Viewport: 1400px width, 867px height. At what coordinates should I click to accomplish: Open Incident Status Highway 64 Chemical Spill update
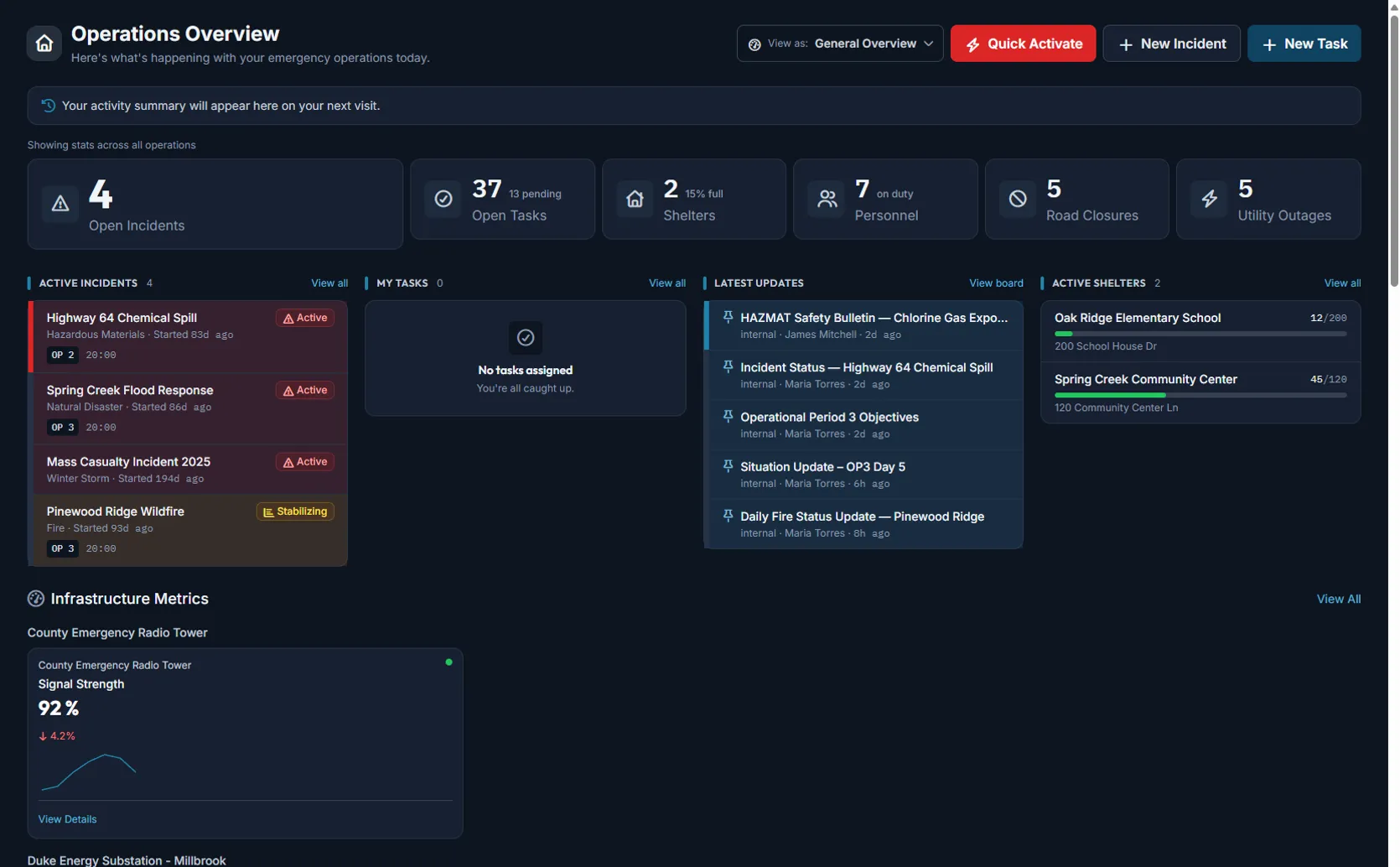864,375
